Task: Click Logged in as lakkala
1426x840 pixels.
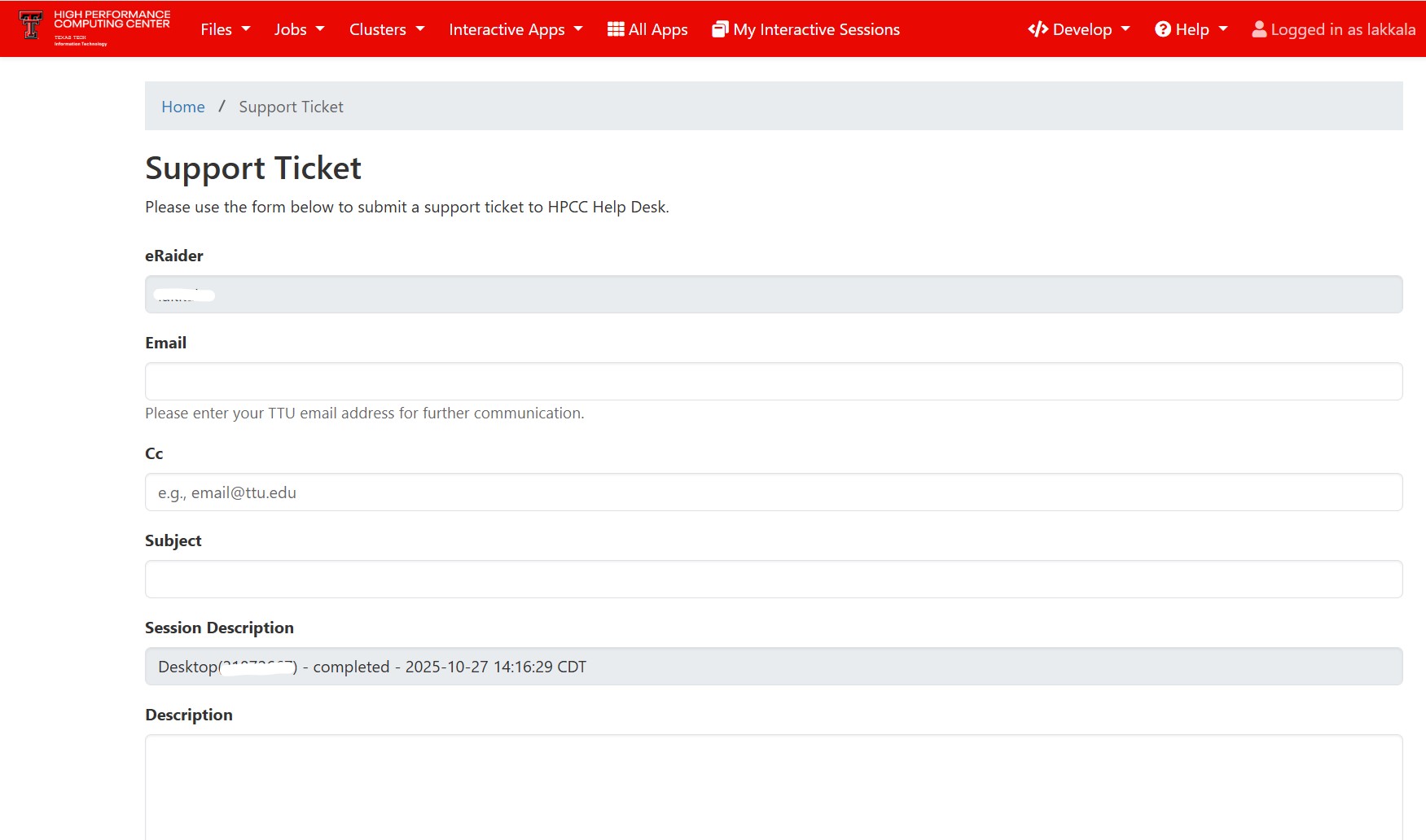Action: pos(1332,28)
